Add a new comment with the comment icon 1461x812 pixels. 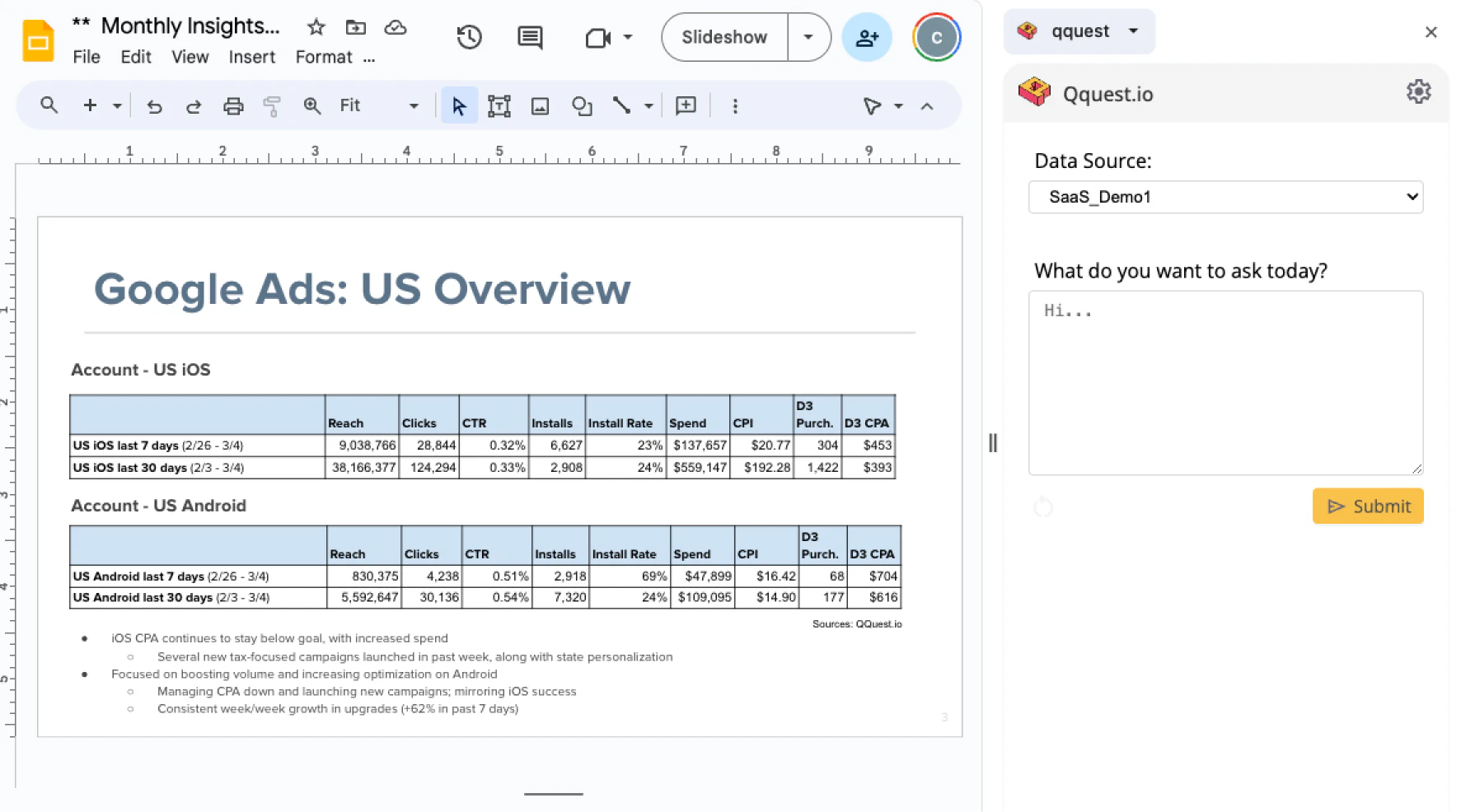529,37
